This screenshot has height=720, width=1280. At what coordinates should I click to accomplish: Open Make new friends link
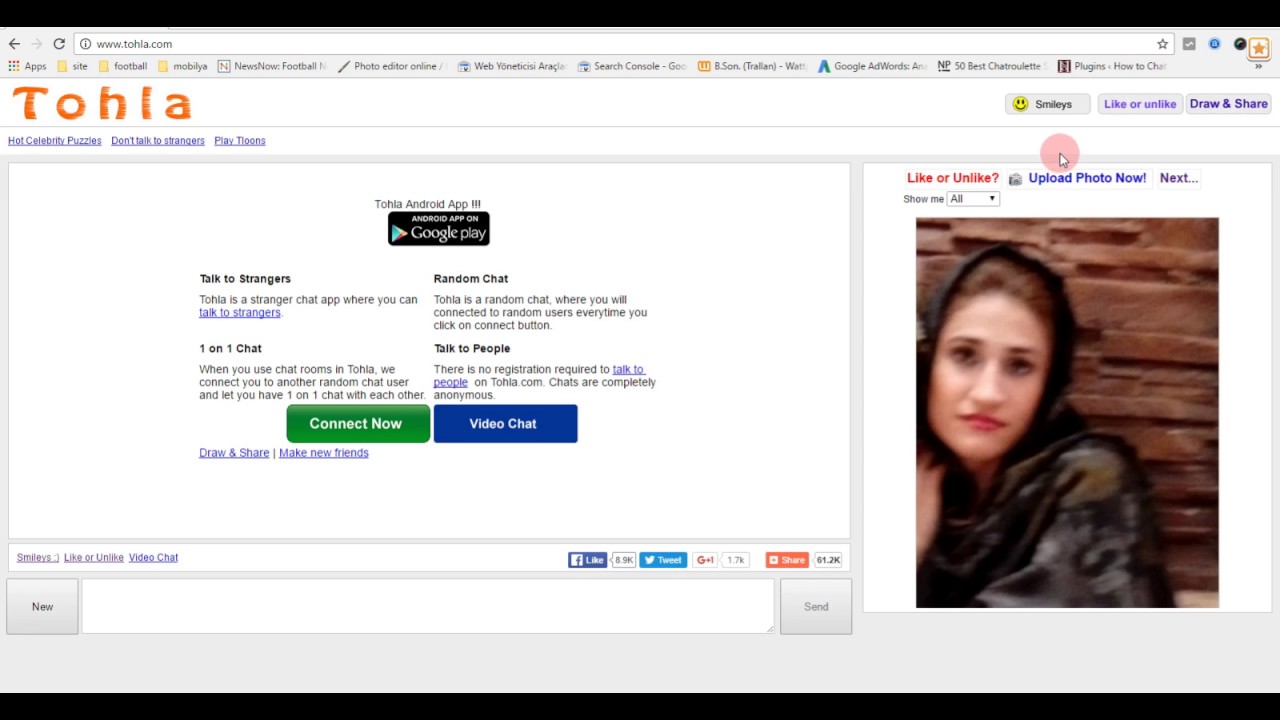click(x=324, y=453)
